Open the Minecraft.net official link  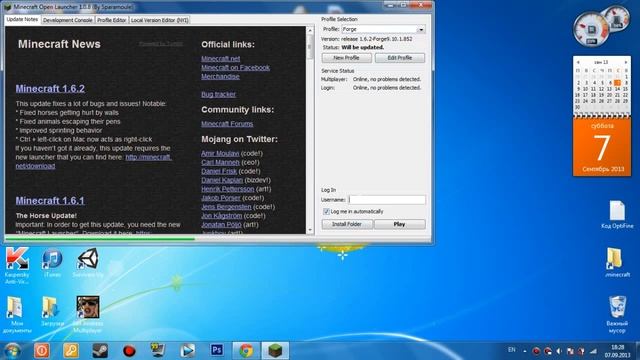point(220,59)
